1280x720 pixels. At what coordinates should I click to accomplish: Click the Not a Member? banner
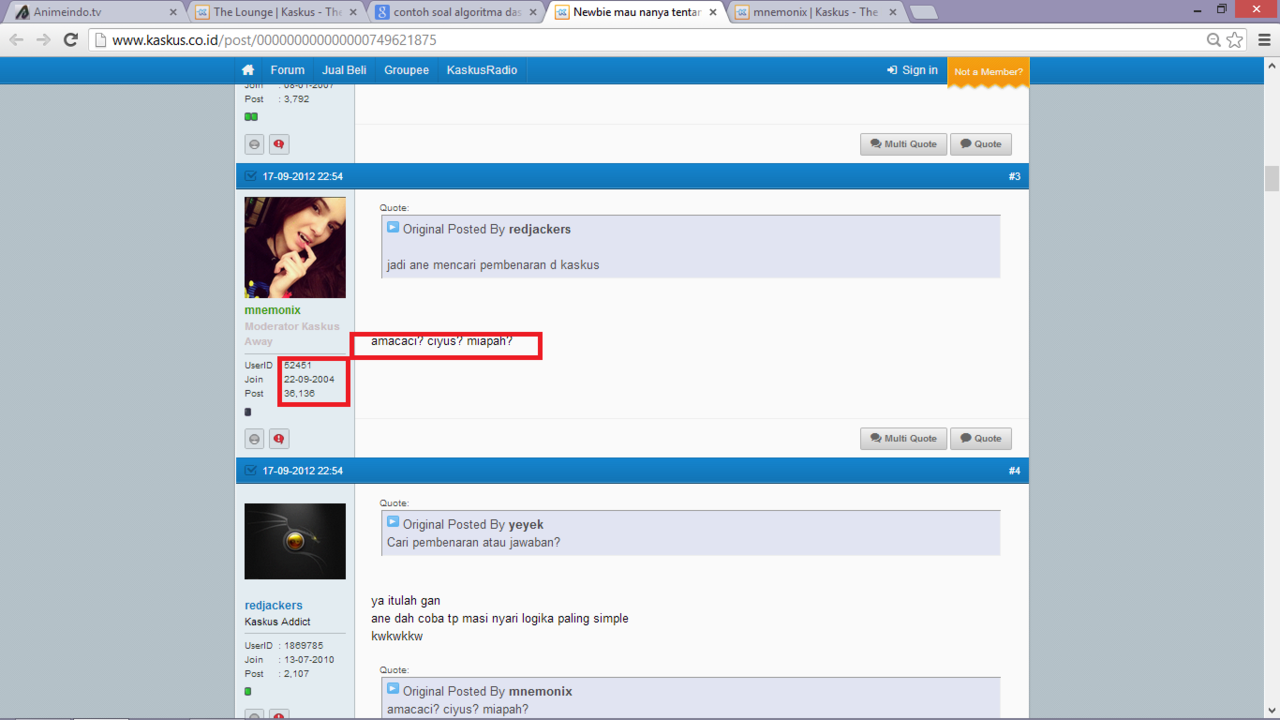(988, 72)
